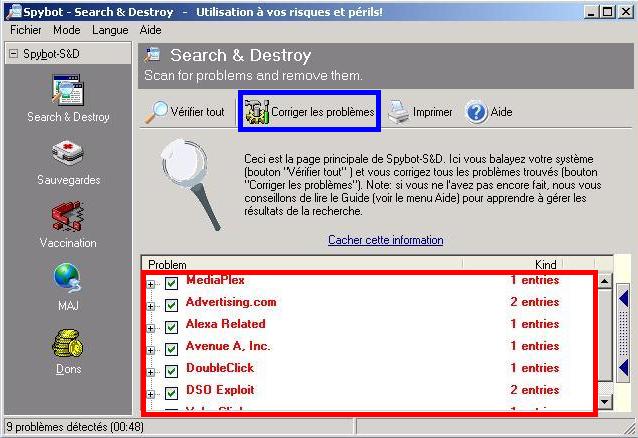Expand the Avenue A, Inc. entry

click(x=152, y=349)
